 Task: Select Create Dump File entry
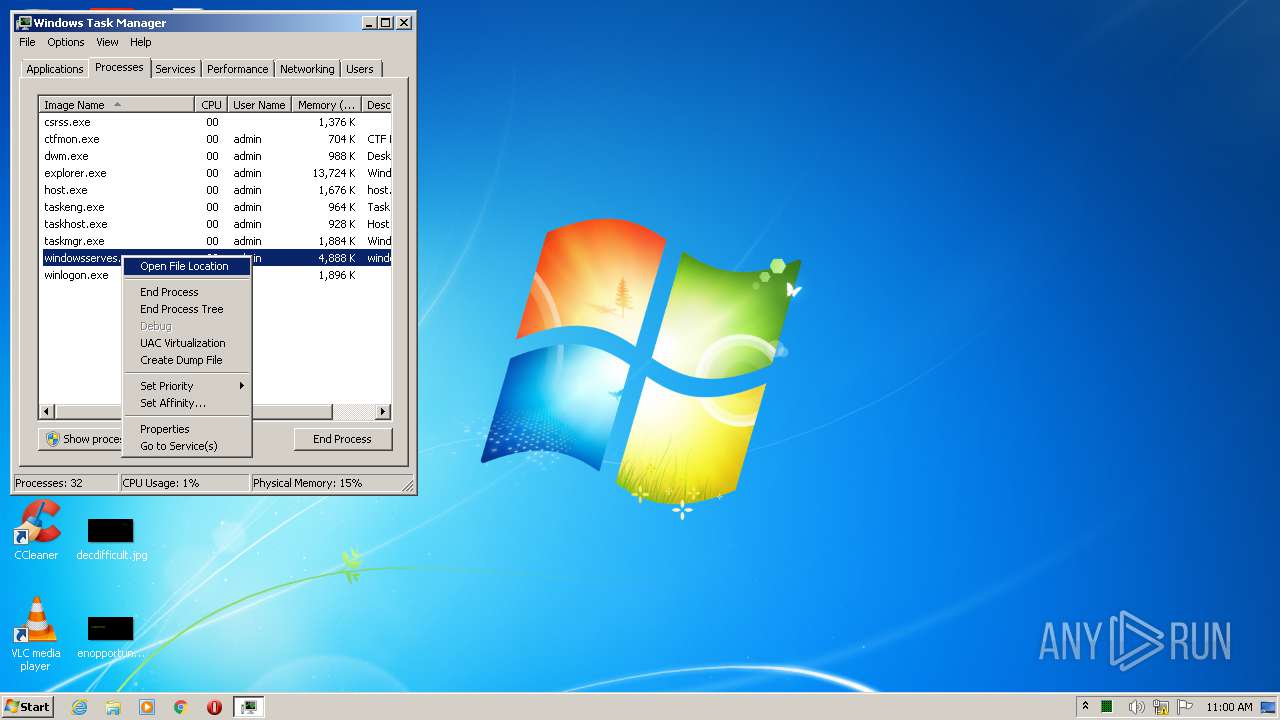(186, 360)
